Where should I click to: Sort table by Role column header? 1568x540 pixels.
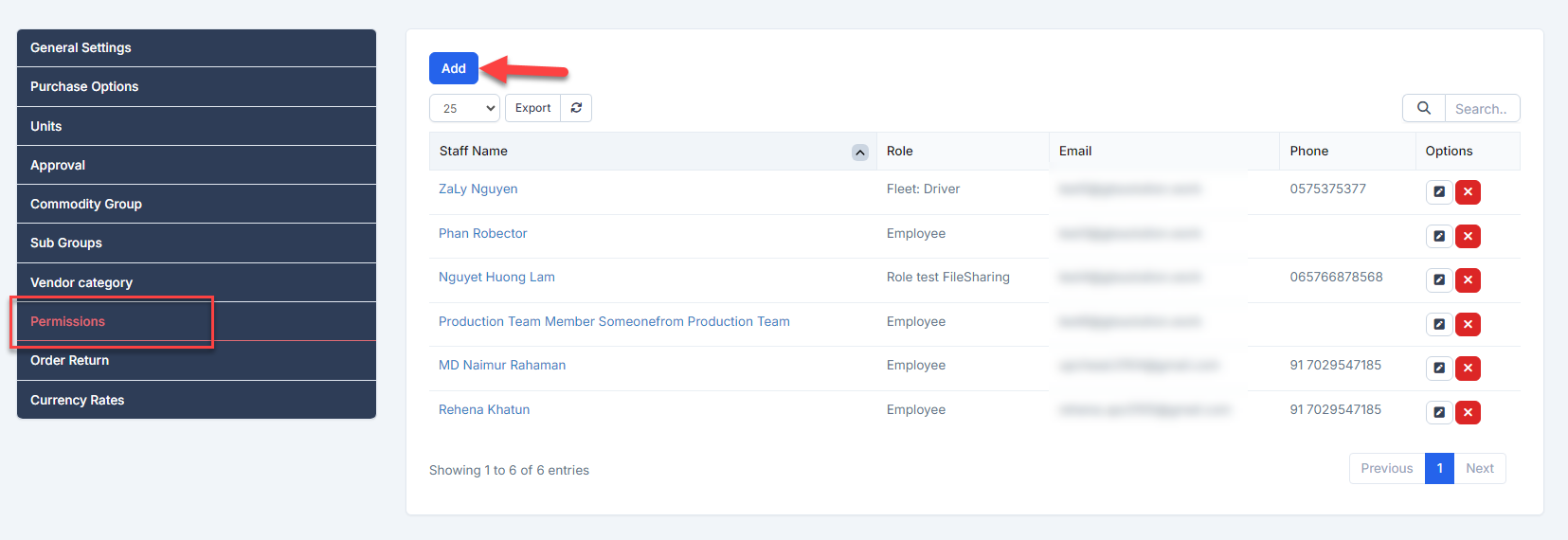coord(900,152)
